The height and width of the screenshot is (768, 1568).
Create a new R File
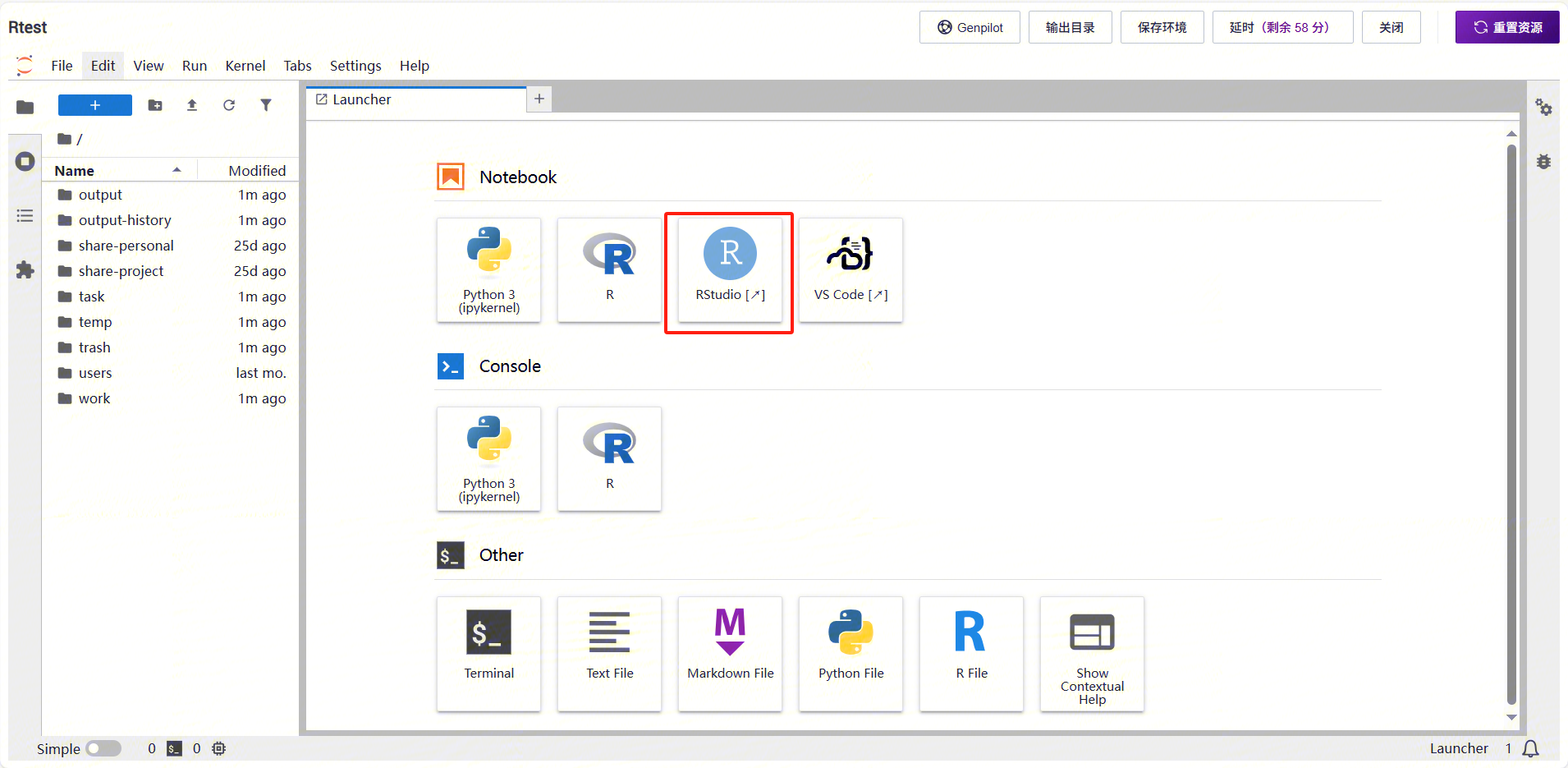point(971,654)
